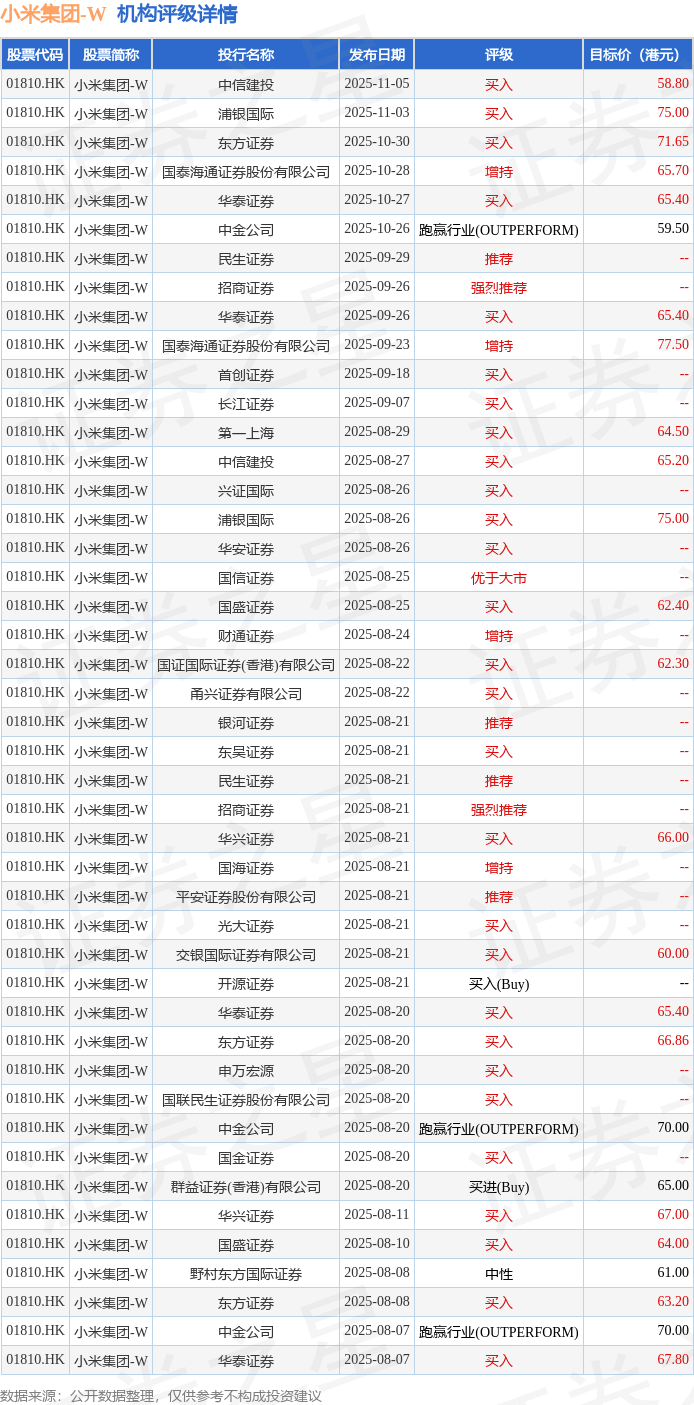Select the 评级 column header

click(498, 55)
